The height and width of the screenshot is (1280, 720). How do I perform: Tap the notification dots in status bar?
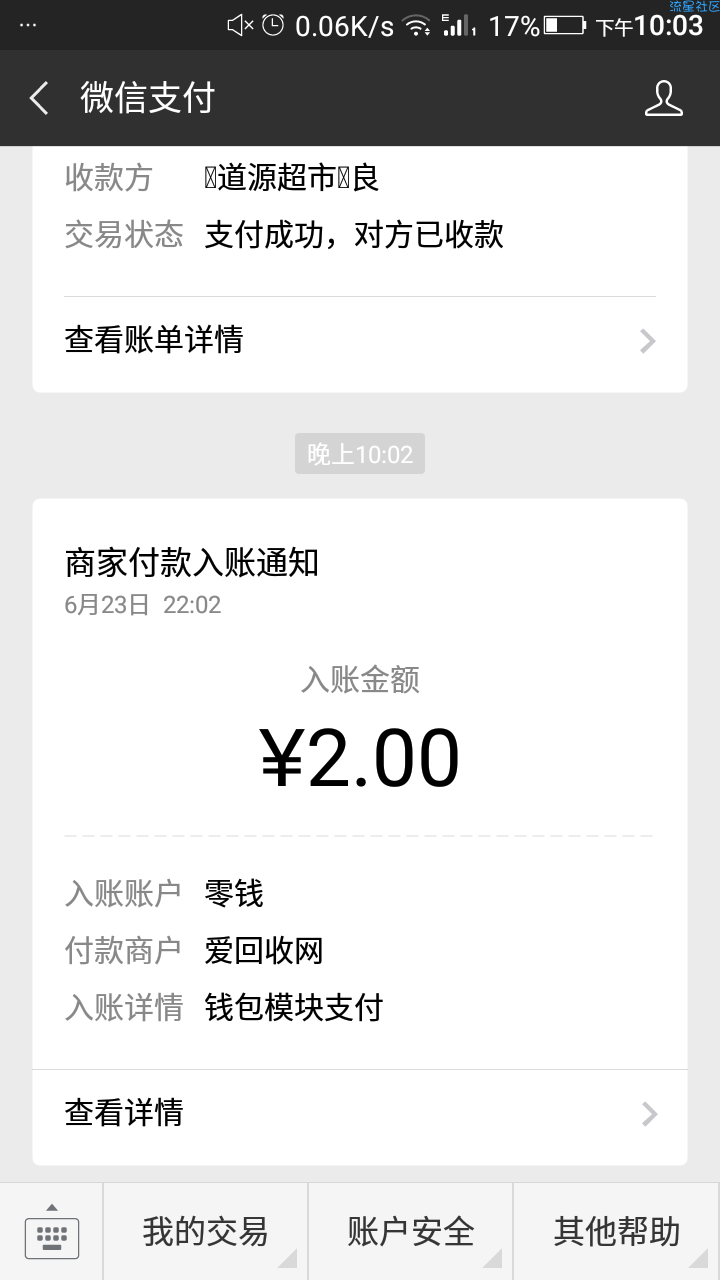click(x=28, y=26)
